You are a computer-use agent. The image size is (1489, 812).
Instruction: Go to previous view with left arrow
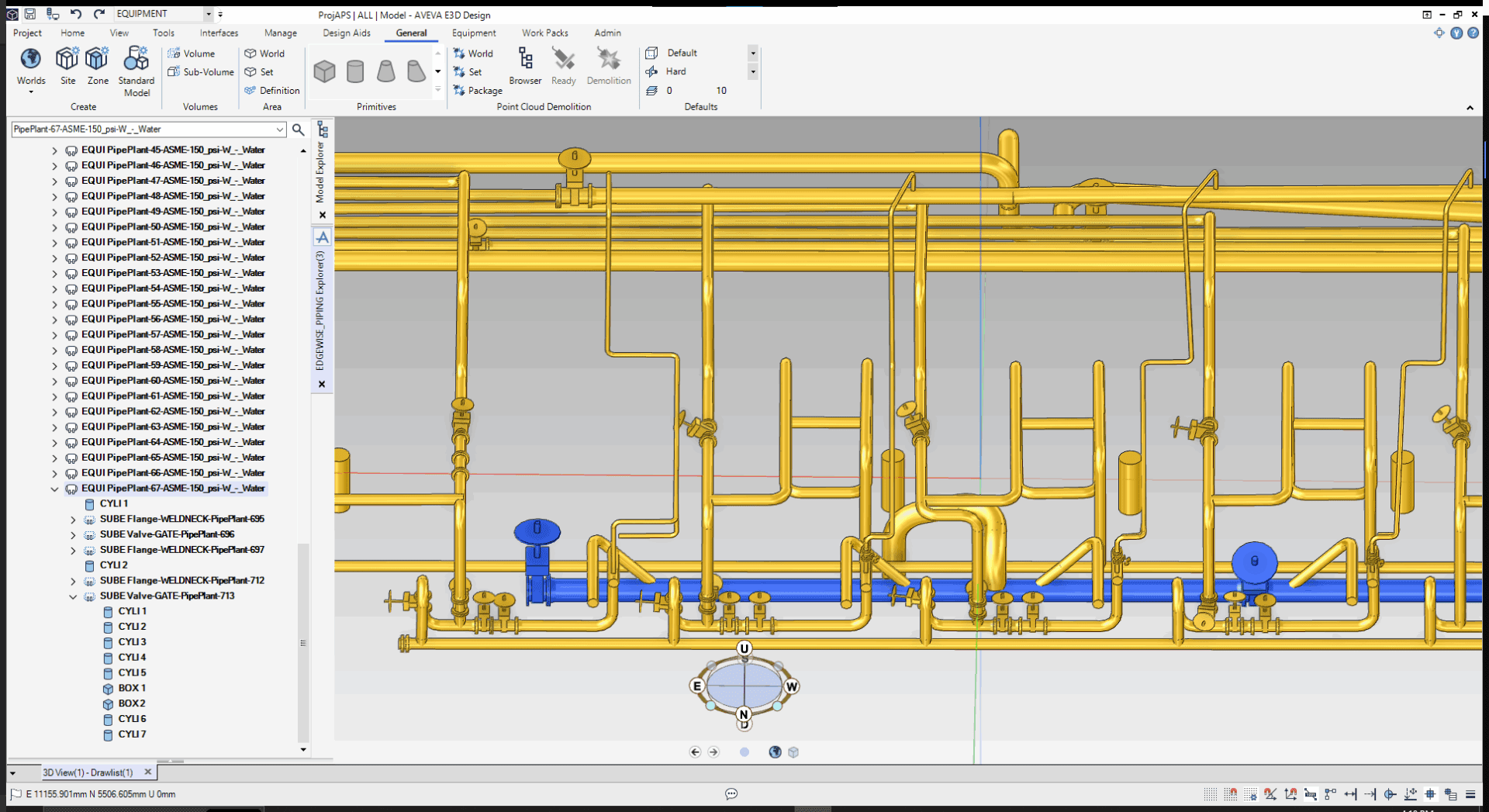click(x=695, y=752)
